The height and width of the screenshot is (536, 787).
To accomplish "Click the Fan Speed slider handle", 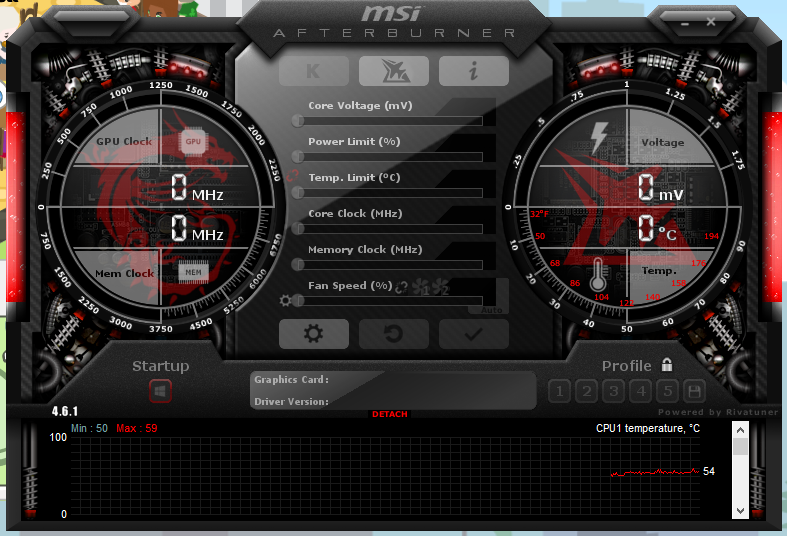I will (x=298, y=301).
